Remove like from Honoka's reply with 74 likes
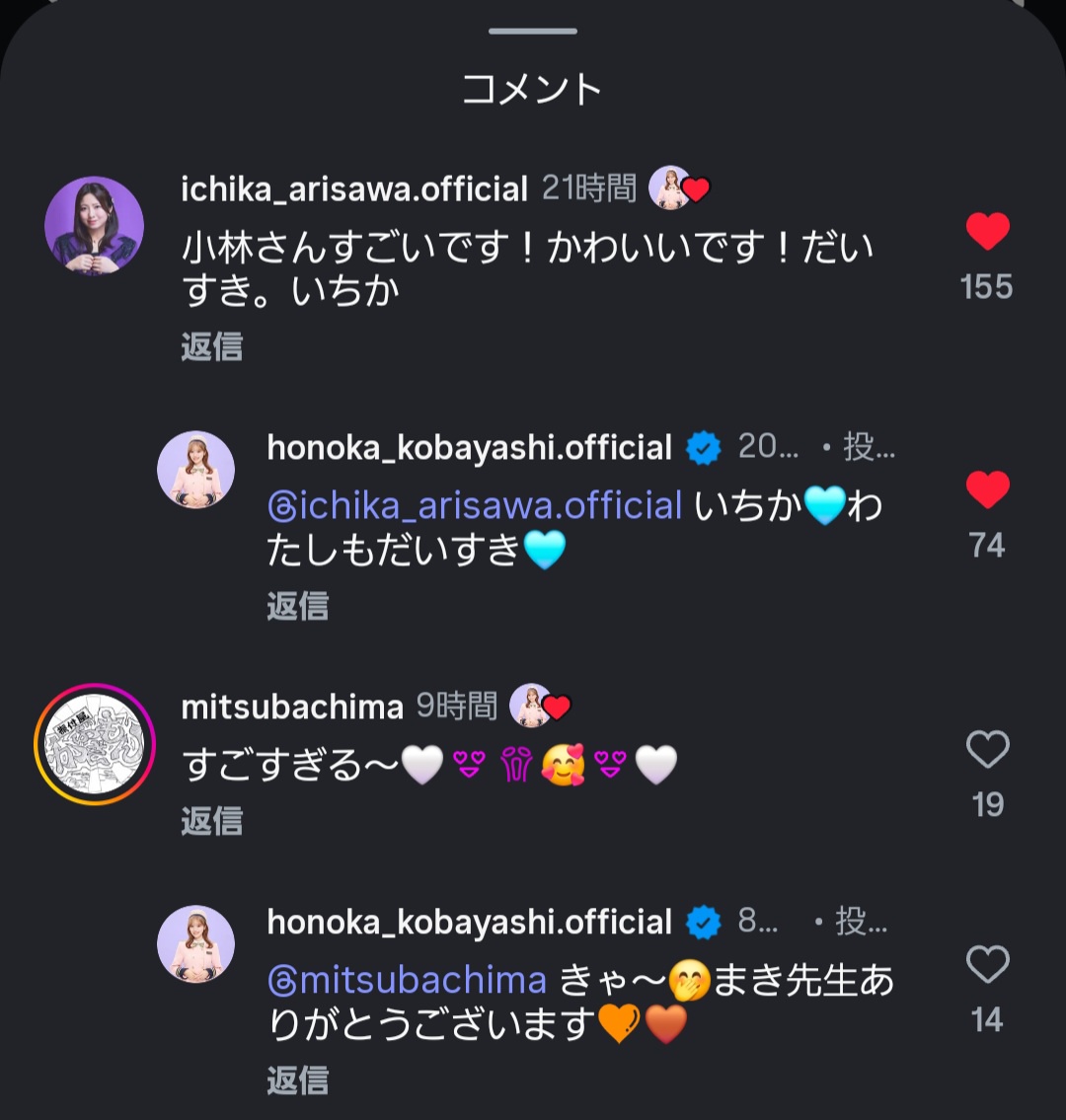Screen dimensions: 1066x1120 point(987,491)
